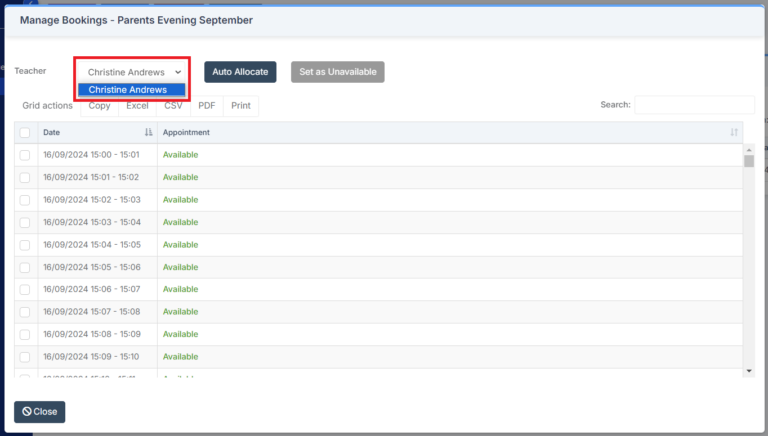This screenshot has width=768, height=436.
Task: Tick the select-all checkbox in the header
Action: point(25,133)
